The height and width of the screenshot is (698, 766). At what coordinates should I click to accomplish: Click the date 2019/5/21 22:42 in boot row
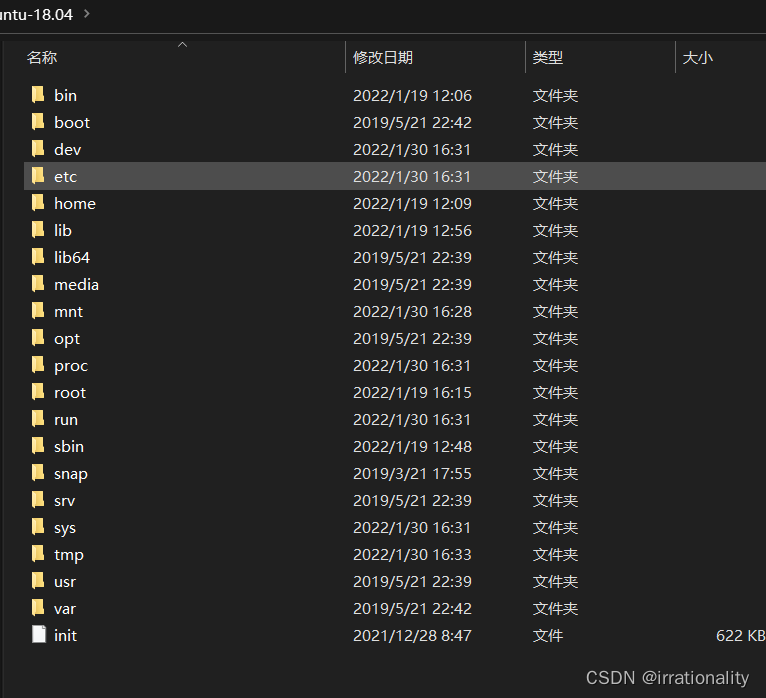tap(412, 122)
